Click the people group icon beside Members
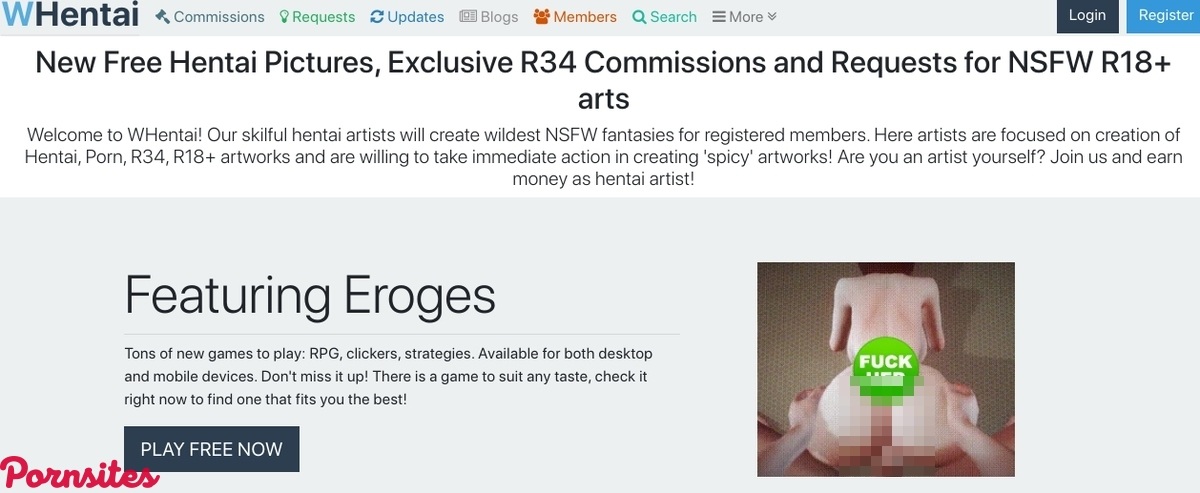 (542, 17)
